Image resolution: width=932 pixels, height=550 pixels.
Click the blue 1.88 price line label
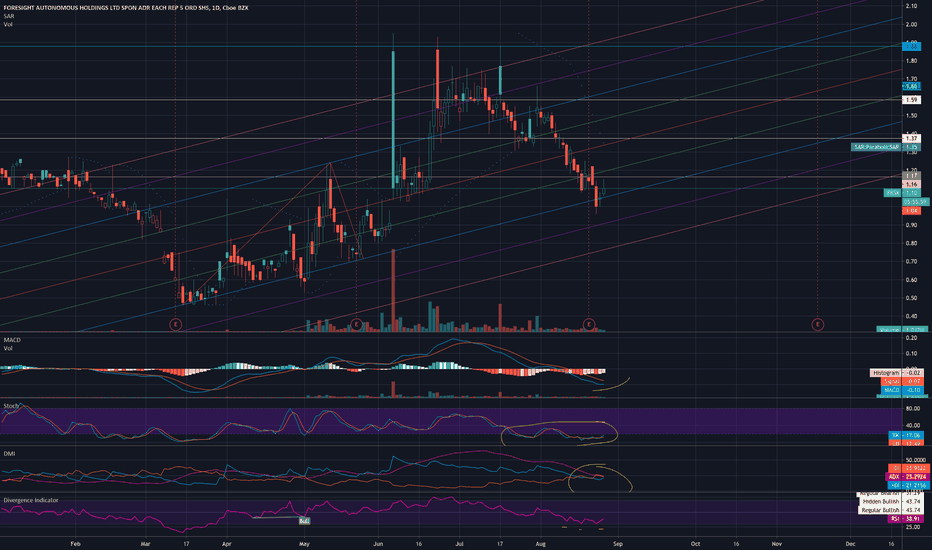point(911,45)
